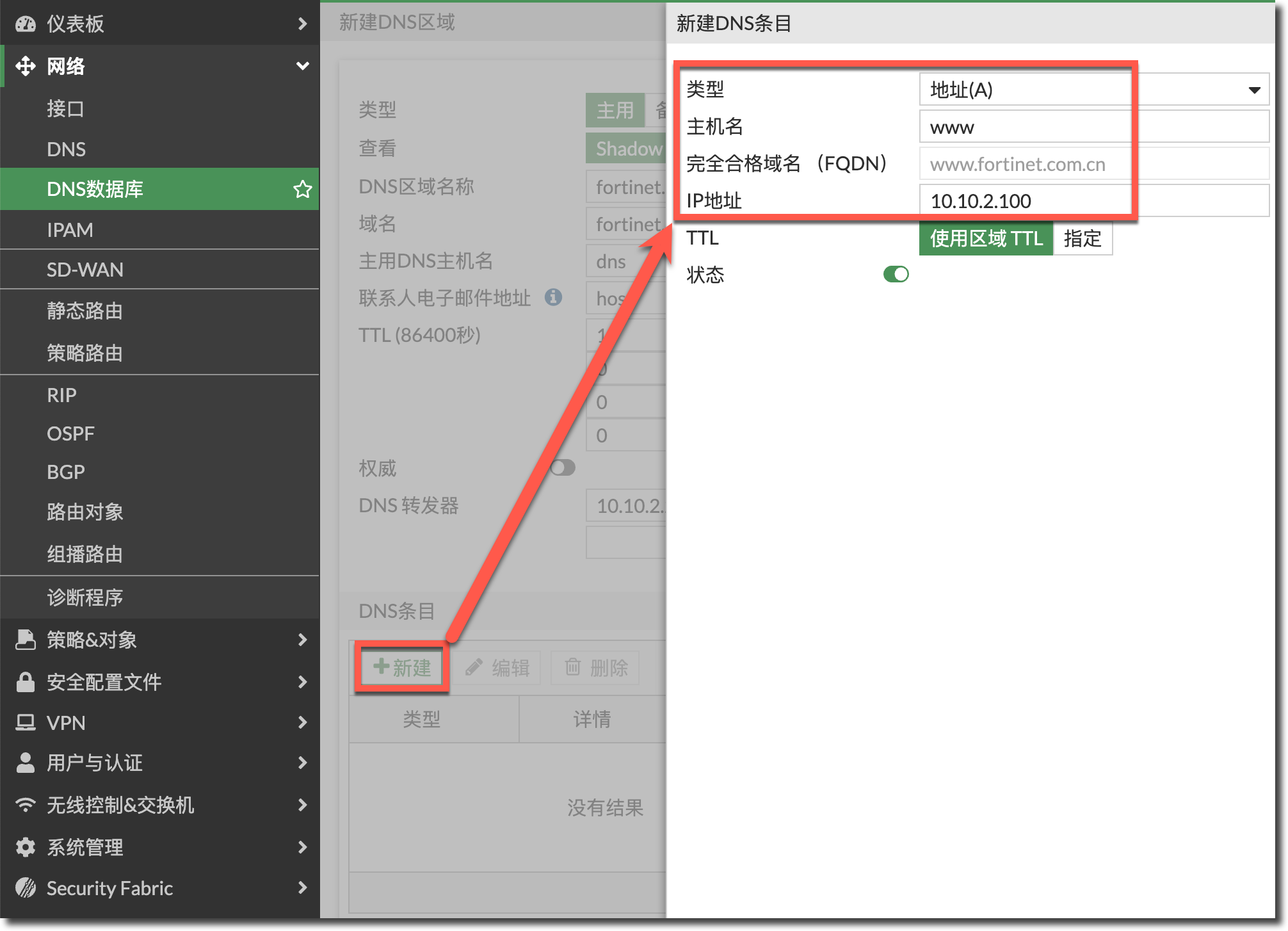
Task: Click the 策略&对象 policy icon
Action: click(26, 640)
